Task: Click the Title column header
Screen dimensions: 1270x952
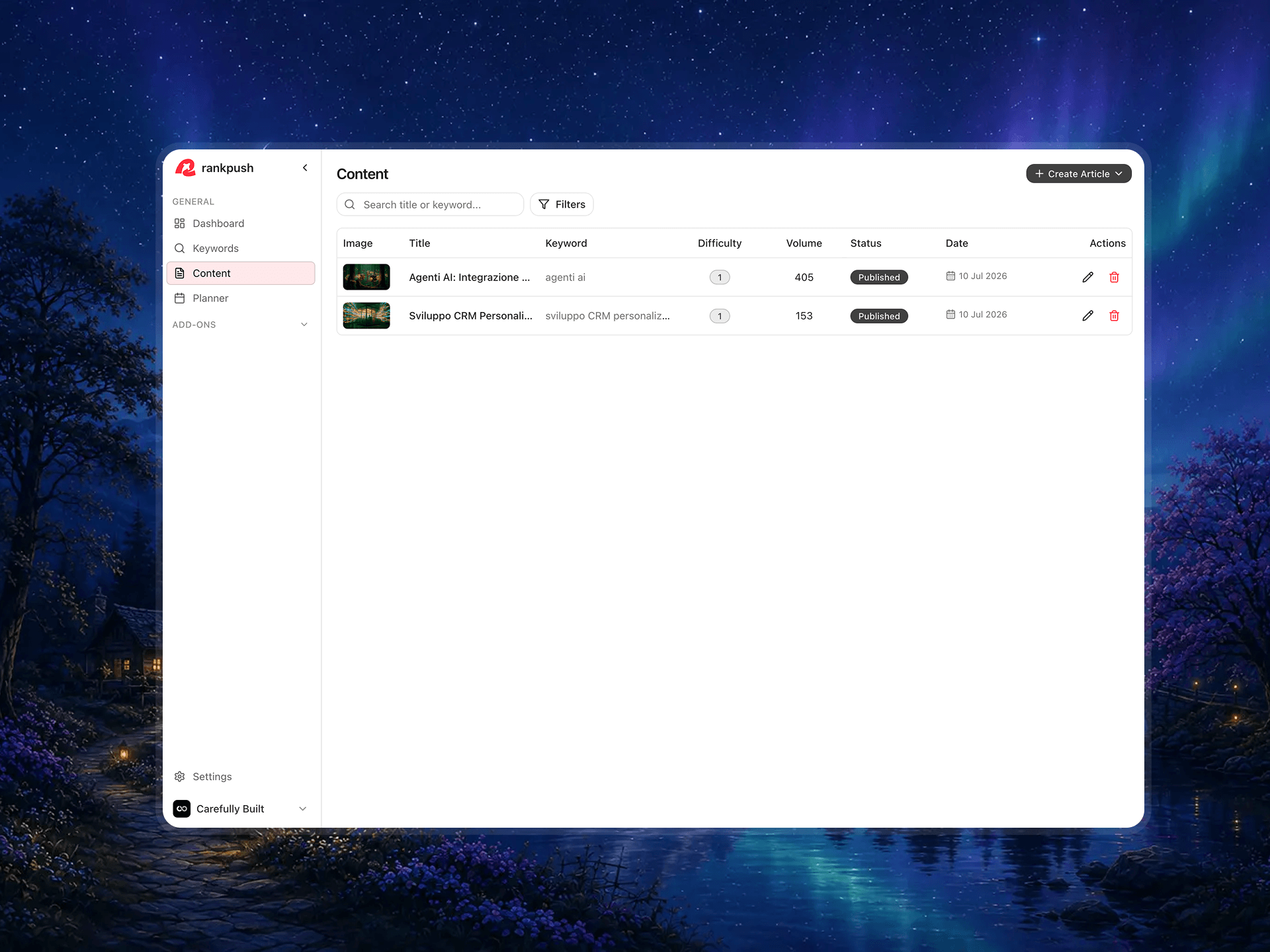Action: [x=420, y=243]
